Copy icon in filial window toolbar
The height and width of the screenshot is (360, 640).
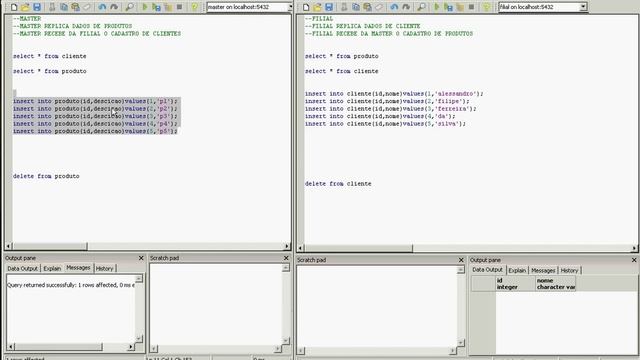[x=356, y=7]
